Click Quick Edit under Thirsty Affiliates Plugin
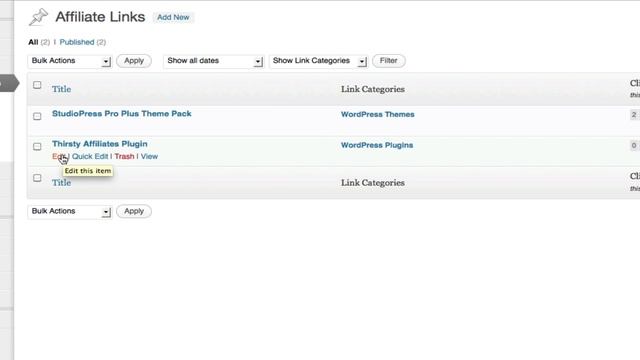This screenshot has width=640, height=360. coord(90,156)
